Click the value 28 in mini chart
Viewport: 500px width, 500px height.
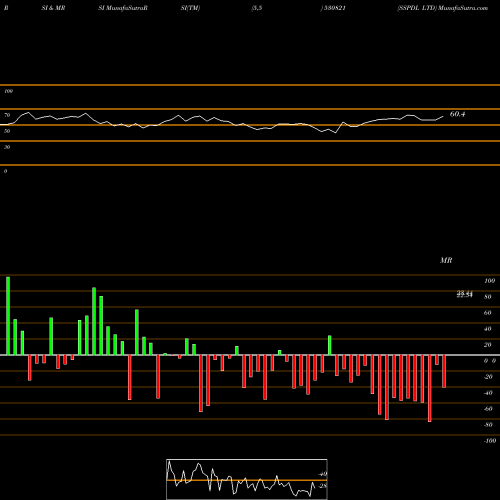click(323, 486)
